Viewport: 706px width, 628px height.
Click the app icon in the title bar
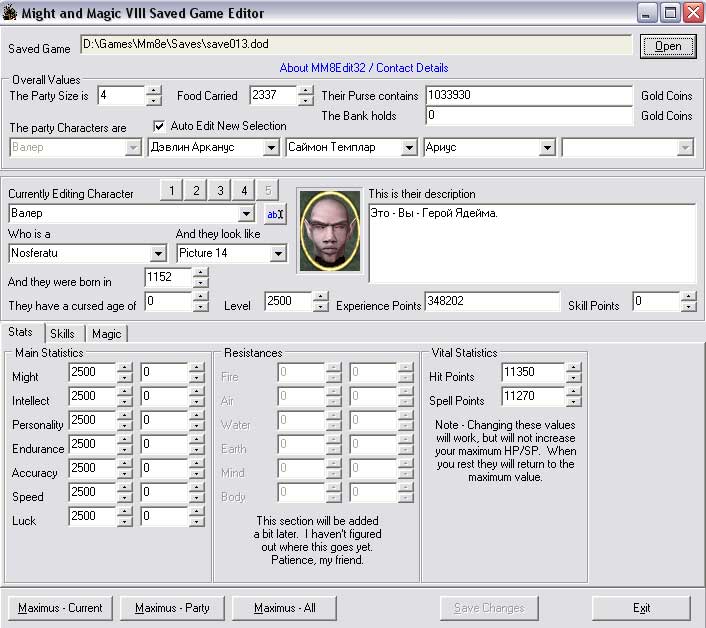[x=9, y=13]
